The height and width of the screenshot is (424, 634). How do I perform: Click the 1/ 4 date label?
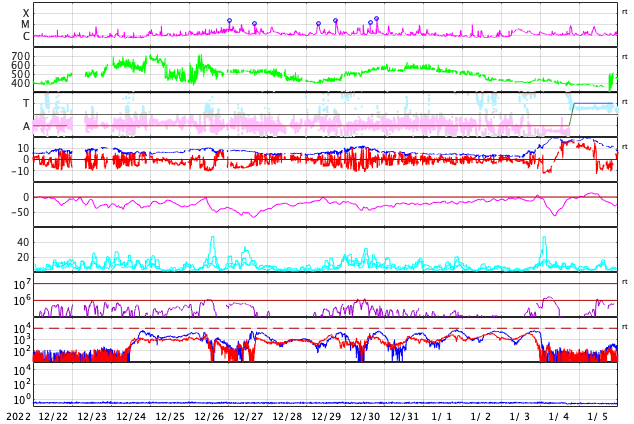point(558,417)
